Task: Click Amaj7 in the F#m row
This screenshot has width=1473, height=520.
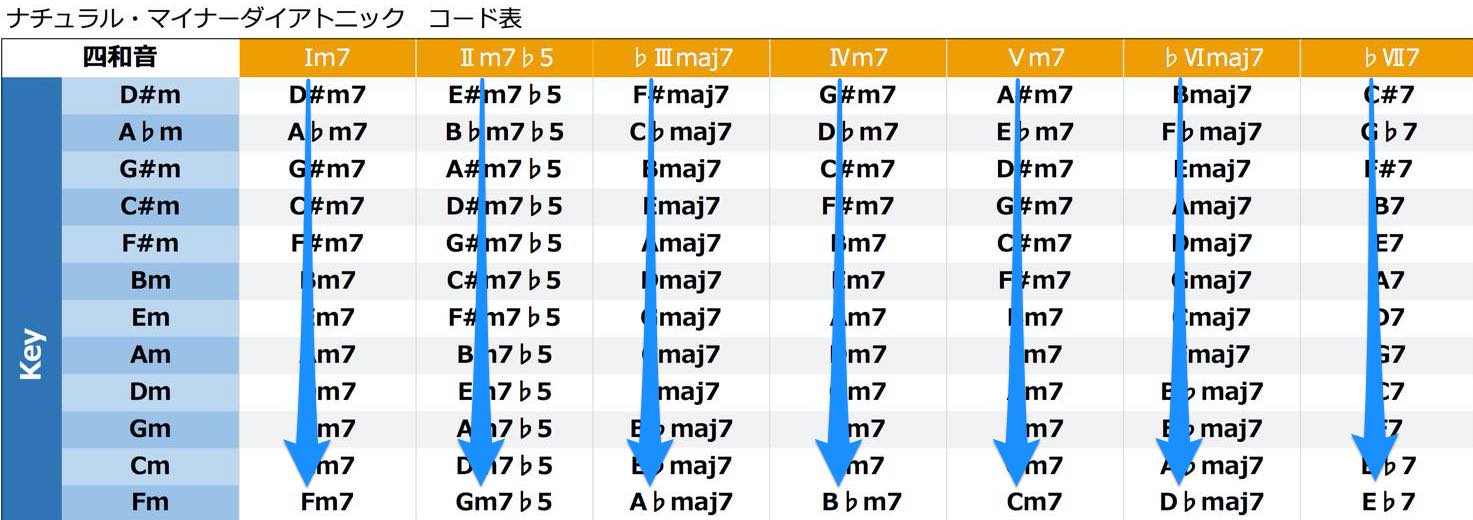Action: click(682, 243)
